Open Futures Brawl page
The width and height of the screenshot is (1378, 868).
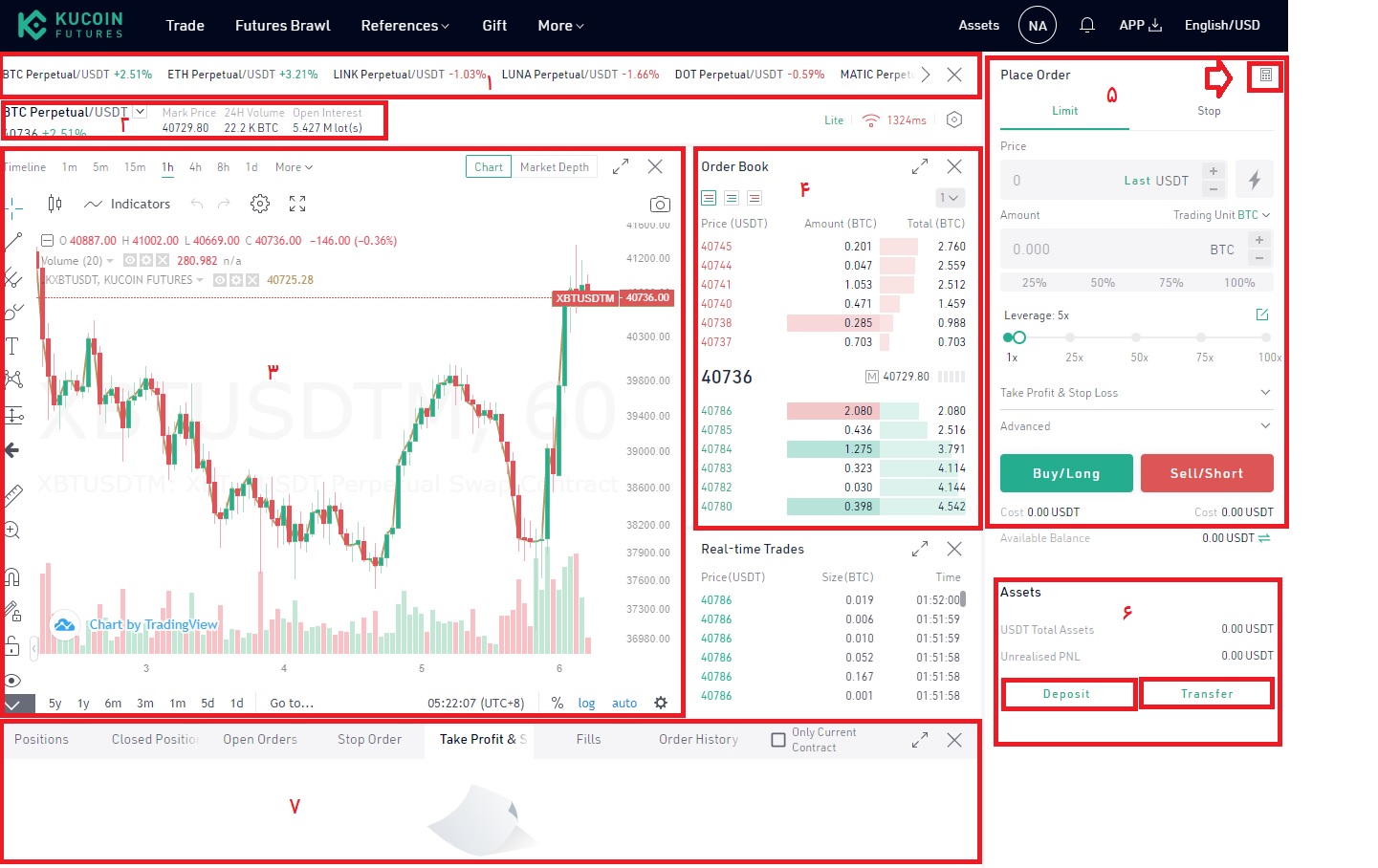(x=283, y=26)
